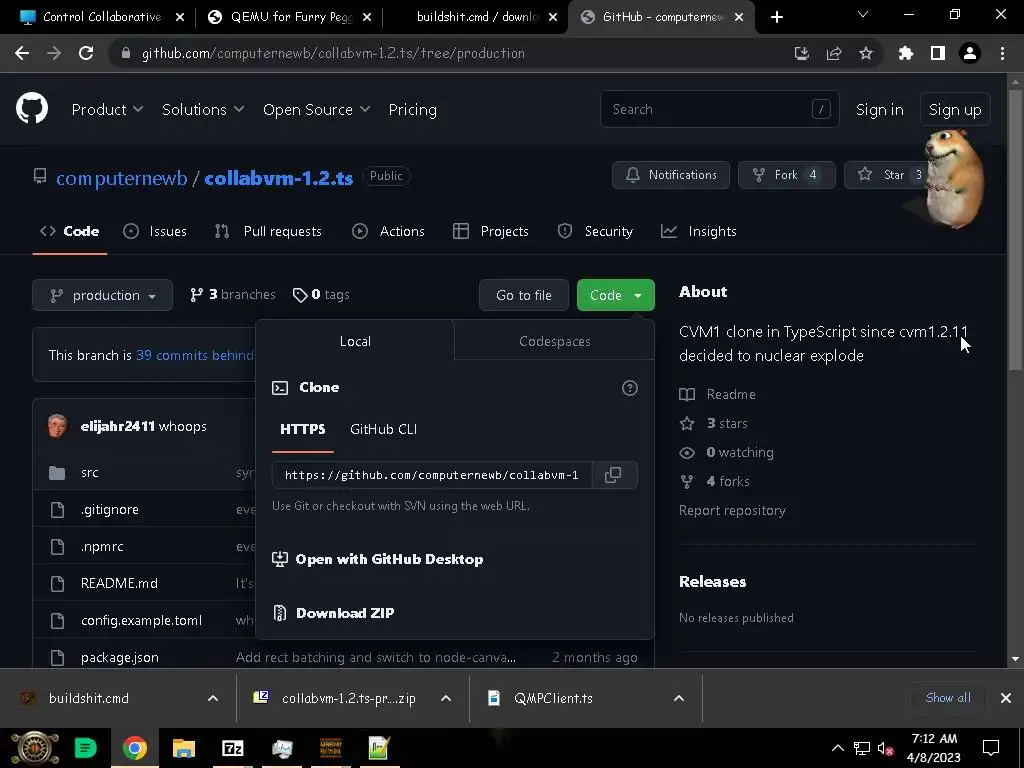Viewport: 1024px width, 768px height.
Task: Bookmark this page with star icon
Action: [866, 54]
